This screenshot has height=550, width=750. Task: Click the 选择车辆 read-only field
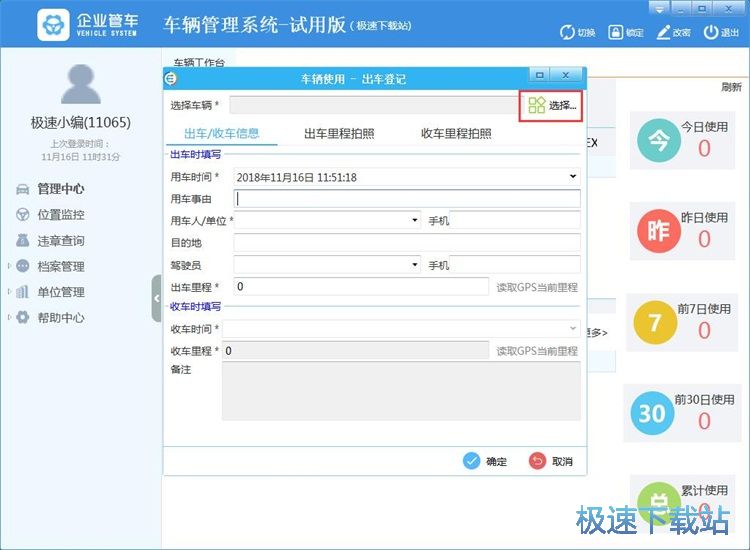(374, 105)
